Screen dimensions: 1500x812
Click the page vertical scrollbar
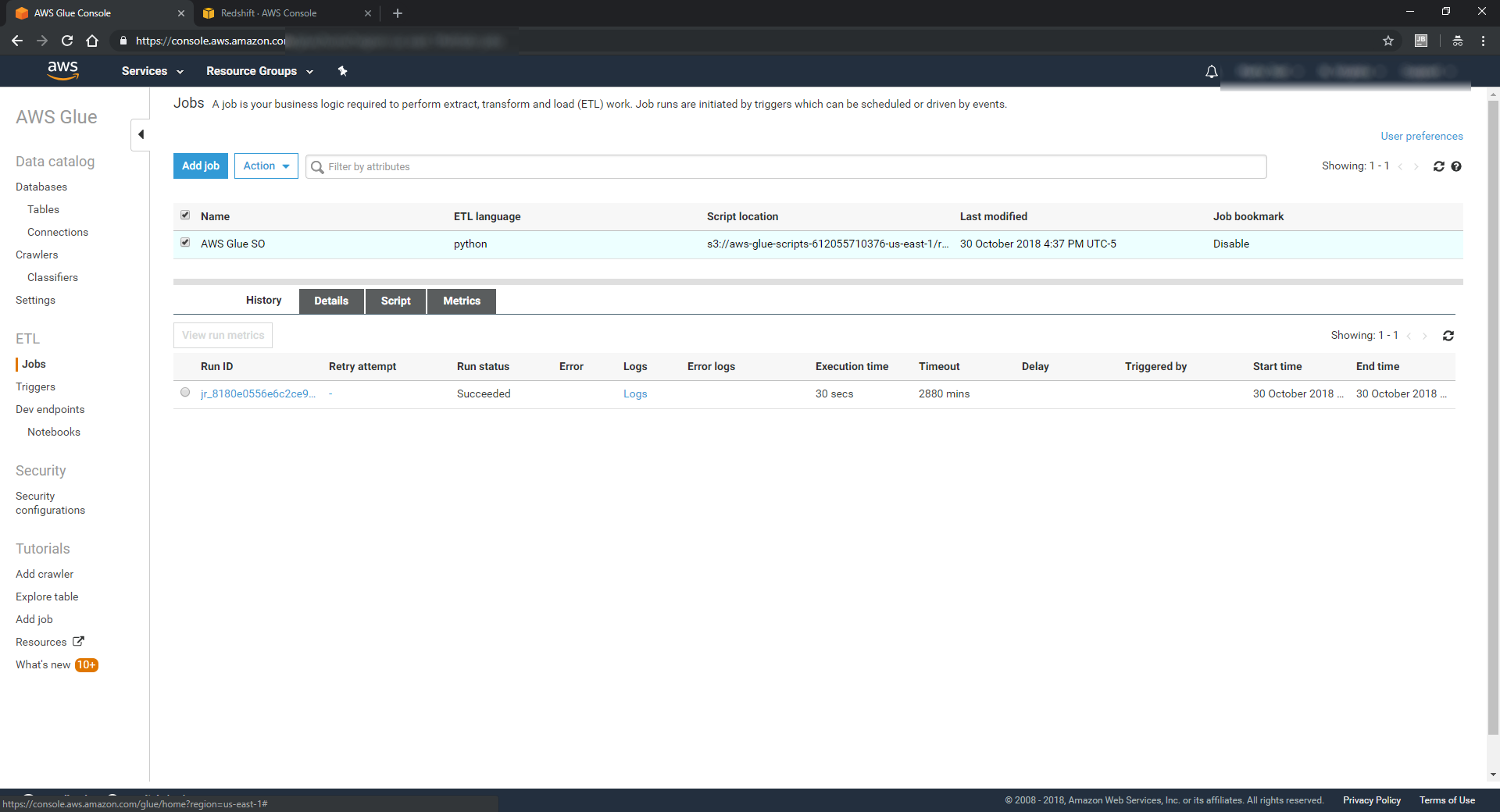point(1493,418)
